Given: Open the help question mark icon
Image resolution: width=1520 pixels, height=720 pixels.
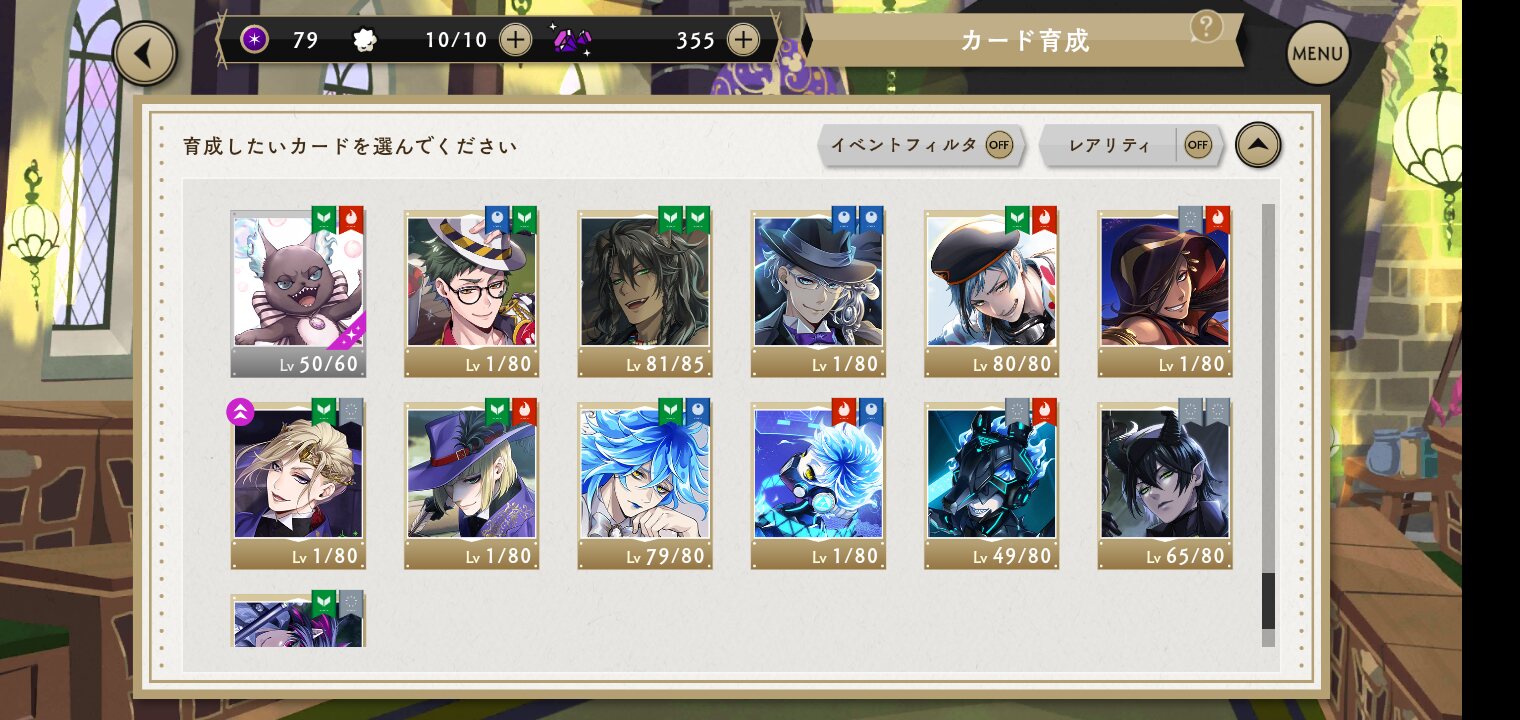Looking at the screenshot, I should pos(1207,26).
